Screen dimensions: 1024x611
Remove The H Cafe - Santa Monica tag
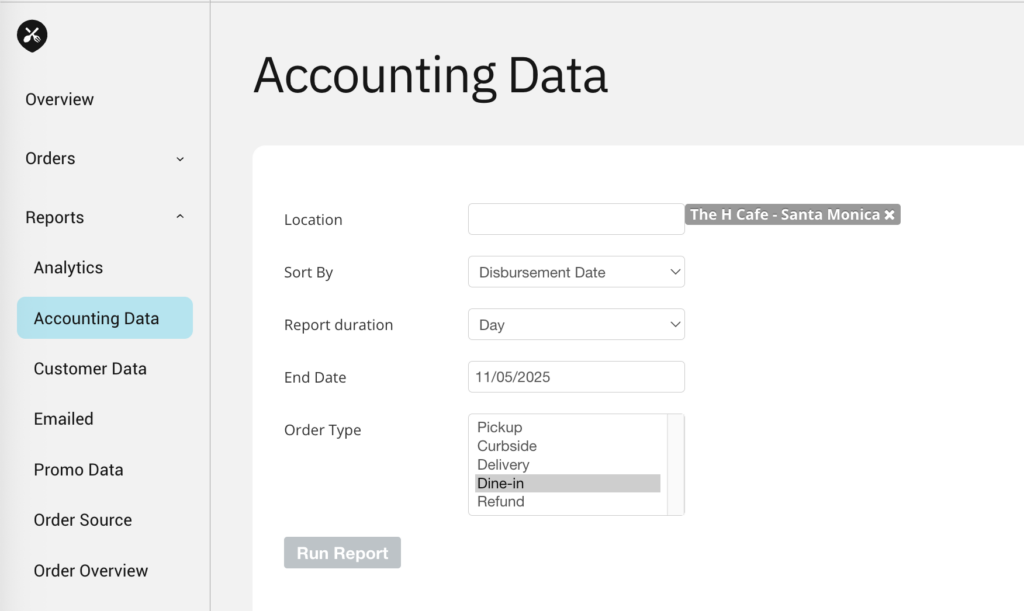889,215
